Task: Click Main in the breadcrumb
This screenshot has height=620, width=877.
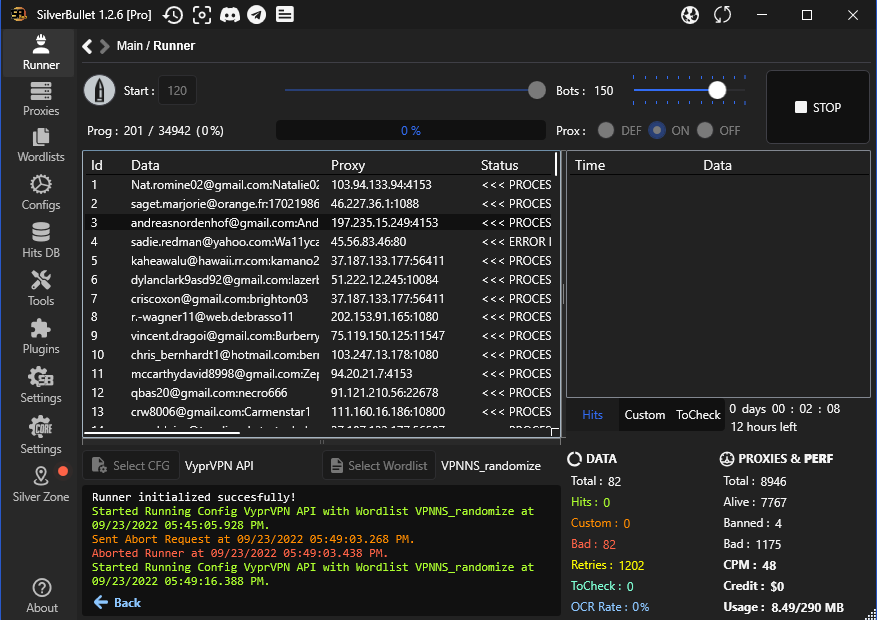Action: click(x=129, y=46)
